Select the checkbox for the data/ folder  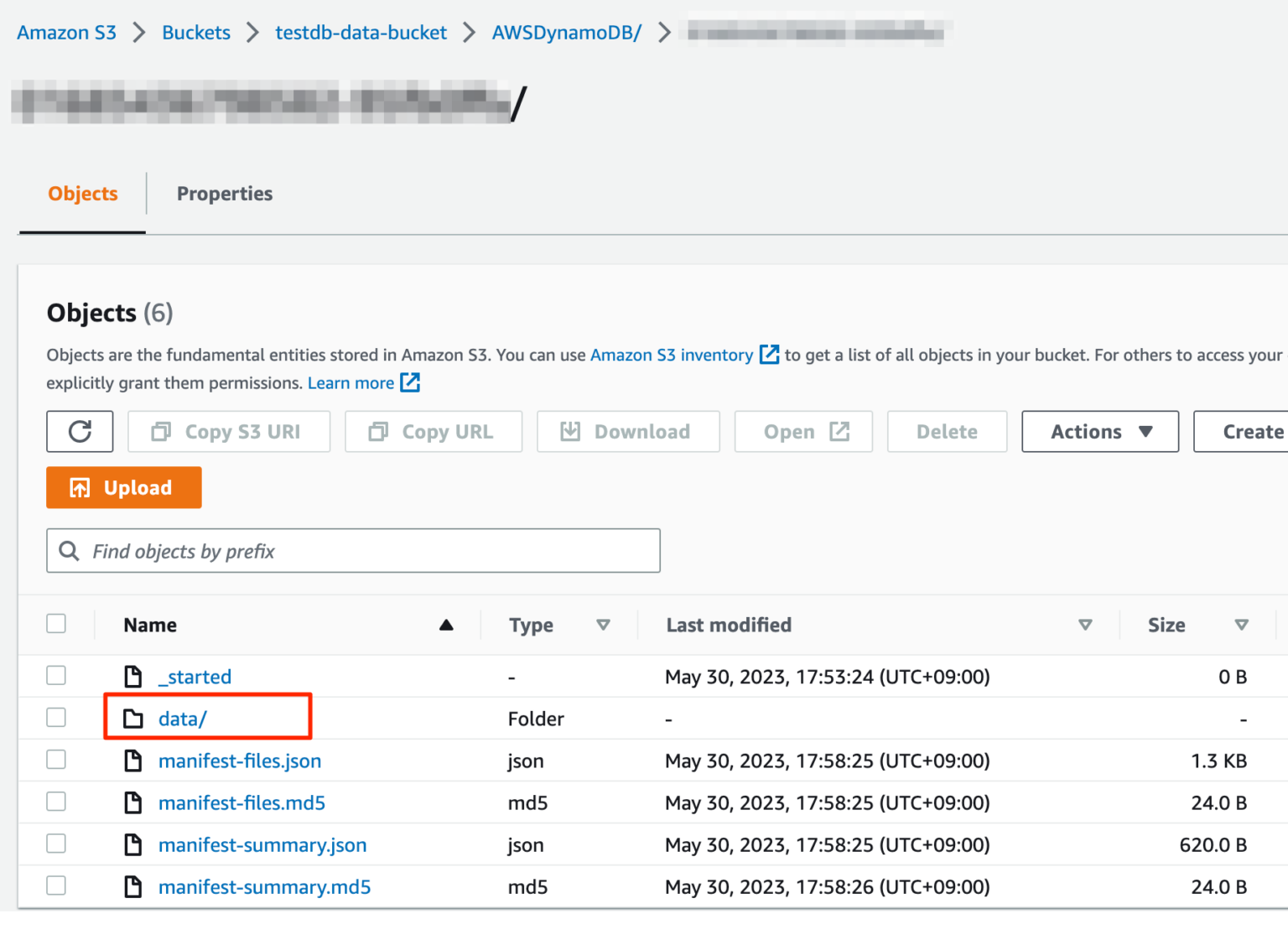point(56,717)
